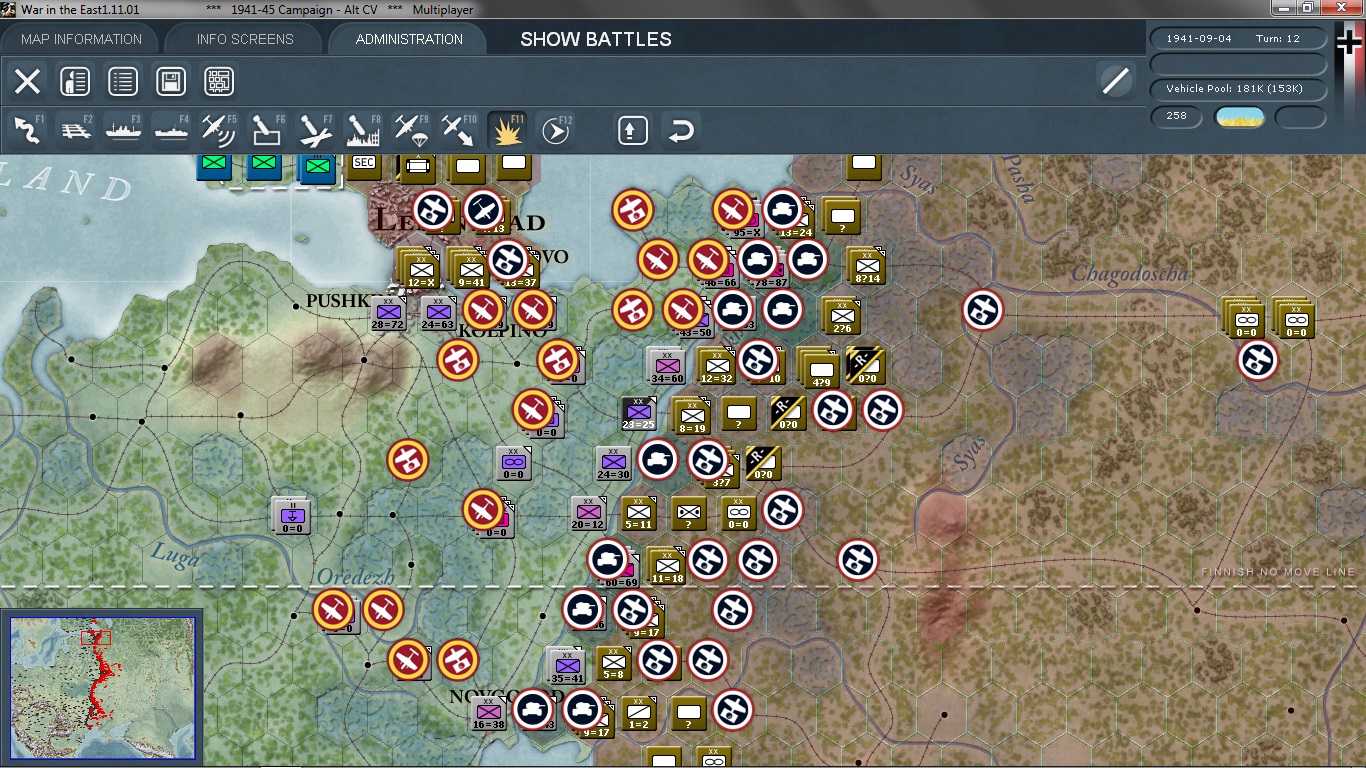Open the commander report icon with person silhouette
This screenshot has height=768, width=1366.
(x=75, y=82)
